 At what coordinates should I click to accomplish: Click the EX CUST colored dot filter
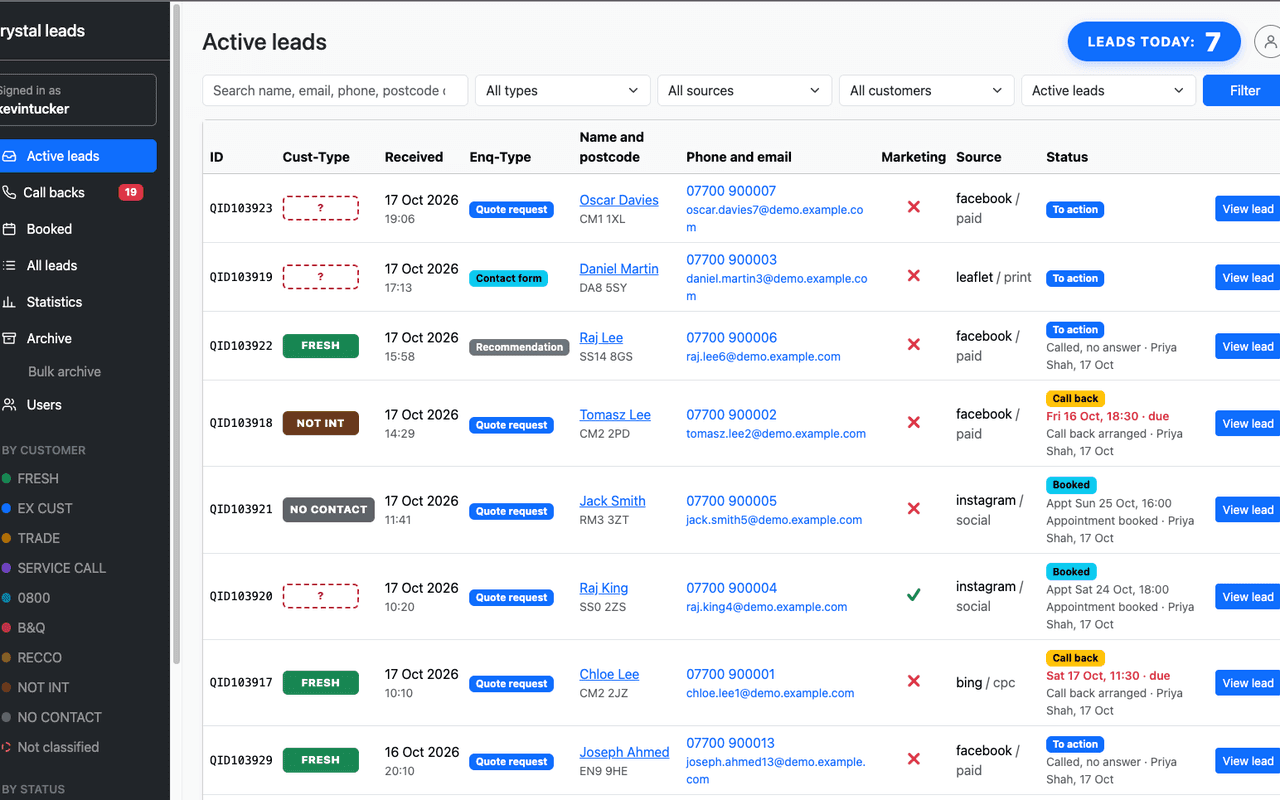tap(6, 508)
